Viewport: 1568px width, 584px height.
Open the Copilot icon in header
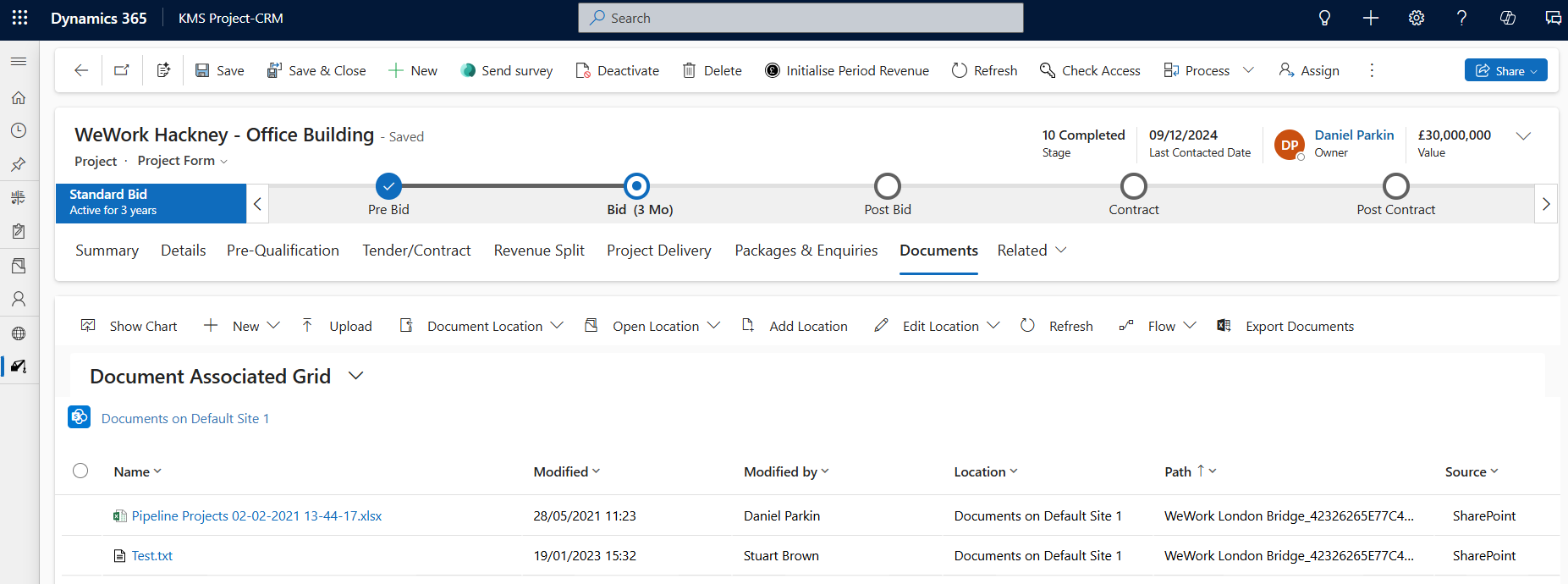pos(1507,18)
